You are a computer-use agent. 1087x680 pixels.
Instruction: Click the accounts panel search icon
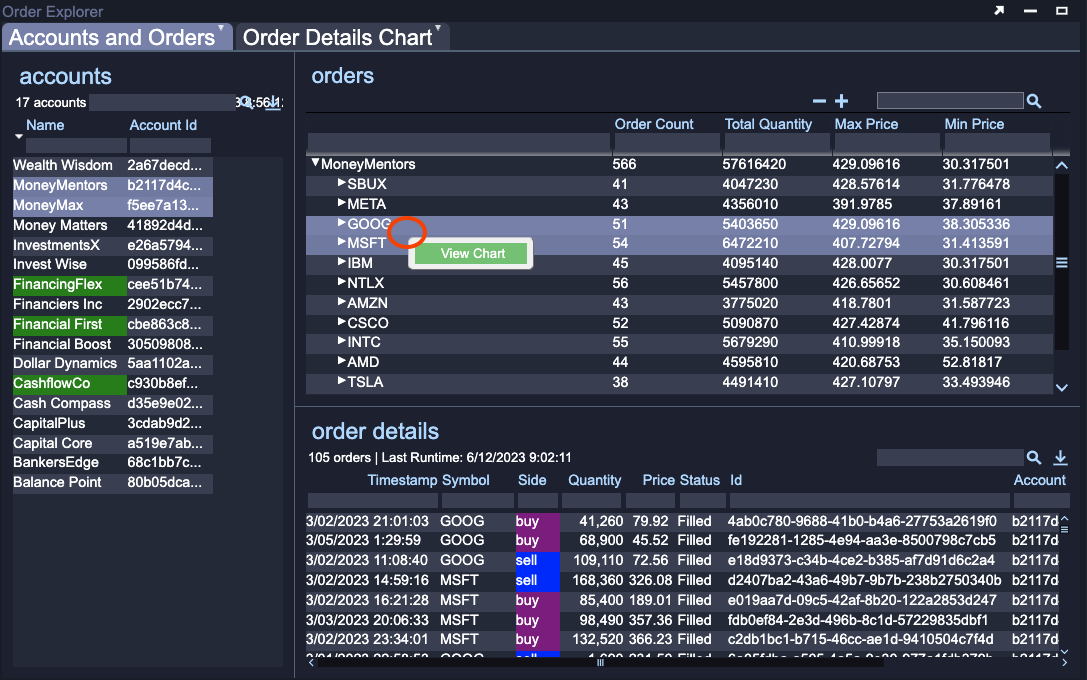[x=244, y=102]
